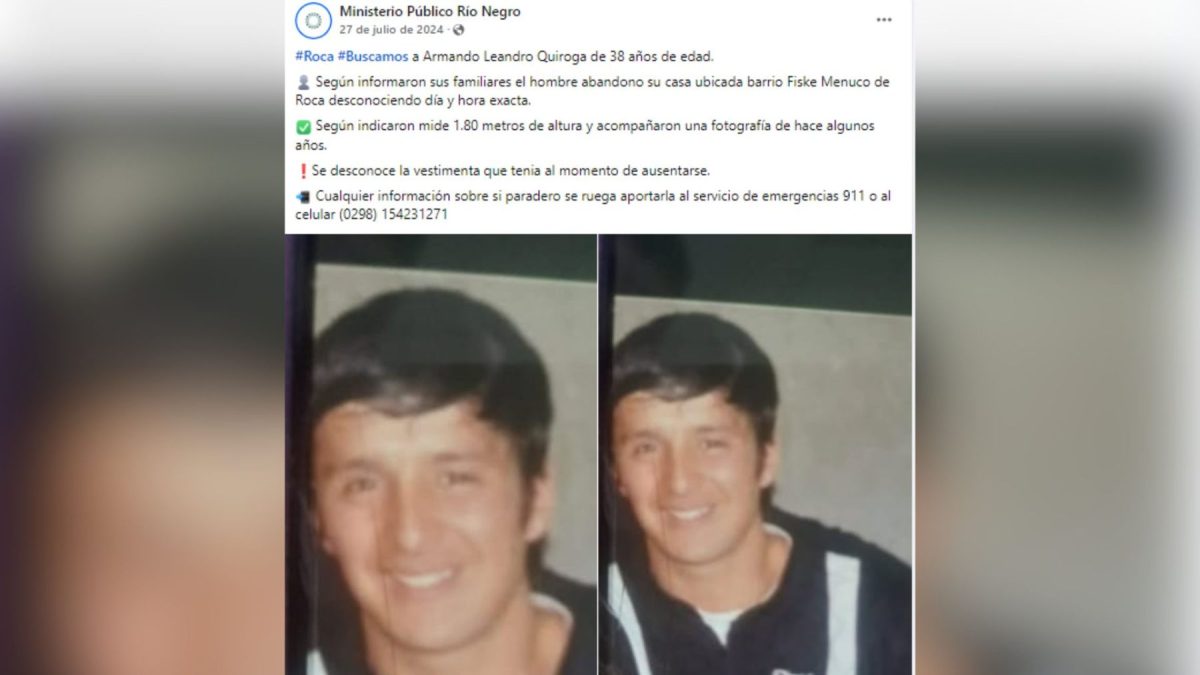Open the Ministerio Público Río Negro profile avatar
The height and width of the screenshot is (675, 1200).
coord(313,20)
